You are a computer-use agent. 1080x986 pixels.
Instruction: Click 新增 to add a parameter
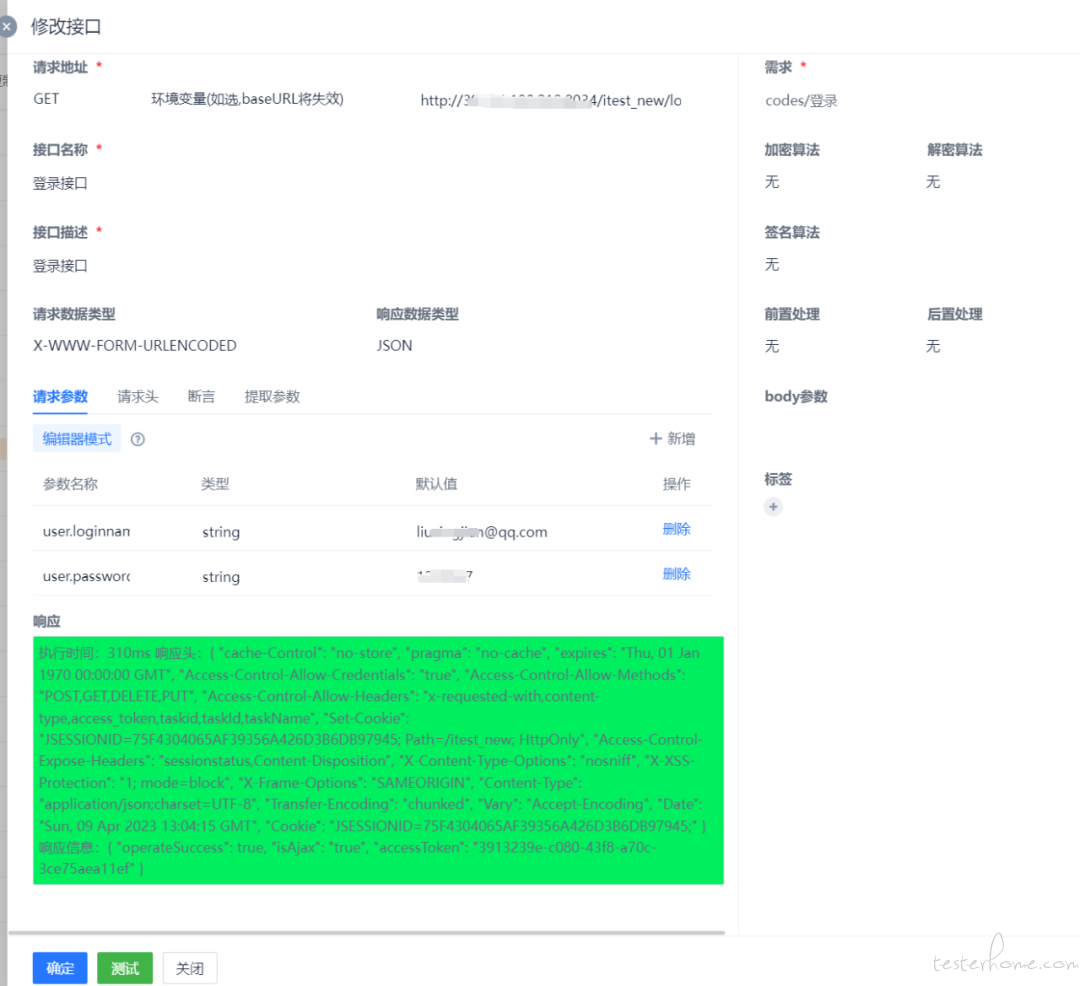point(672,439)
